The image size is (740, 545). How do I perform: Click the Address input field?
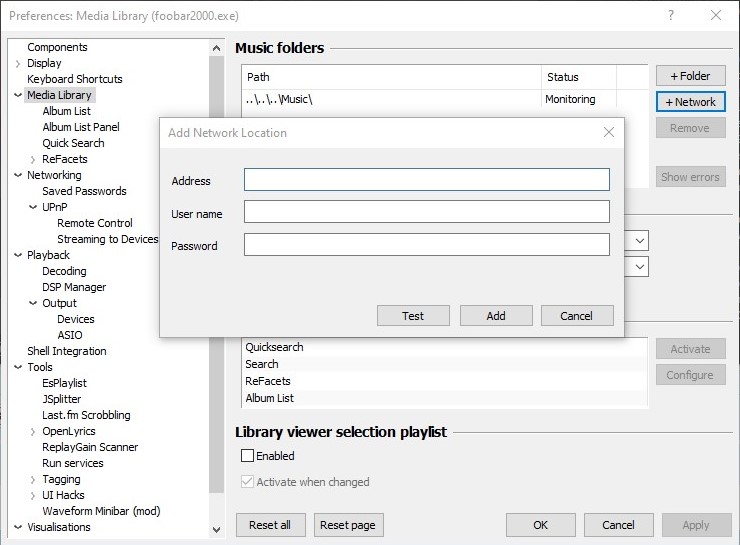(x=426, y=180)
